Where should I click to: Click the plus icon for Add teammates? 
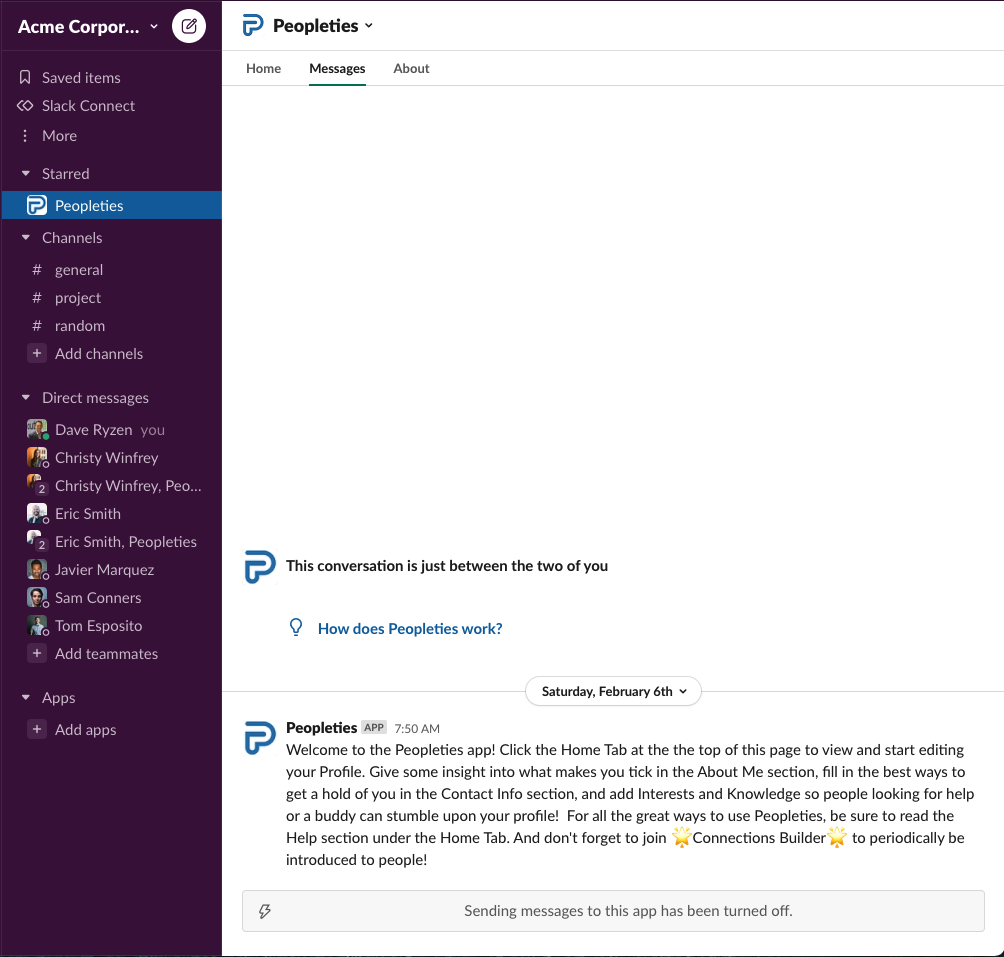point(37,654)
